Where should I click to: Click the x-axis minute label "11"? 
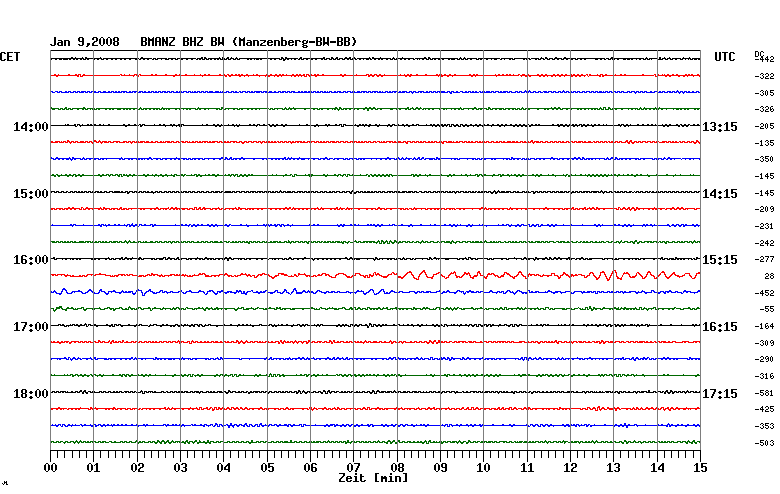527,468
